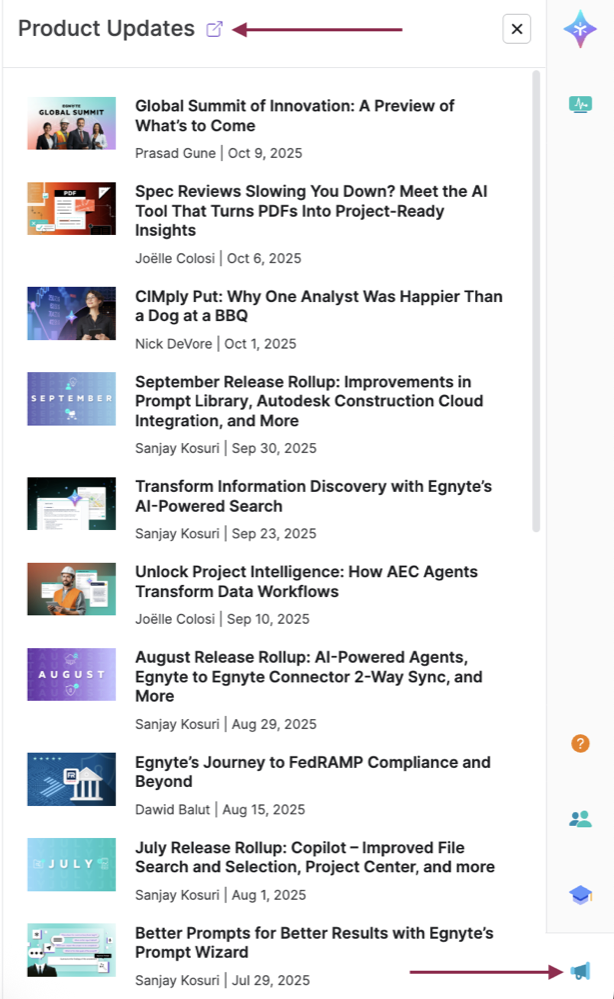The image size is (614, 999).
Task: Open Global Summit of Innovation article
Action: 294,116
